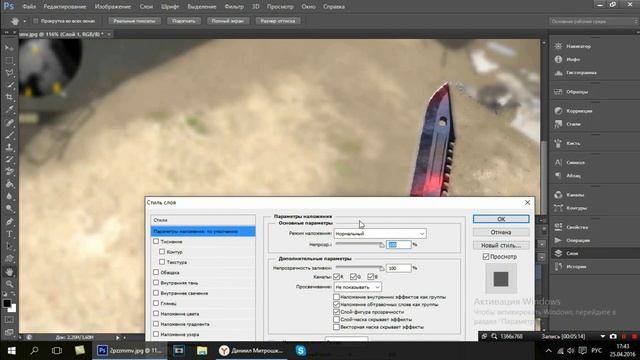The height and width of the screenshot is (360, 640).
Task: Open the Фильтр menu
Action: tap(234, 7)
